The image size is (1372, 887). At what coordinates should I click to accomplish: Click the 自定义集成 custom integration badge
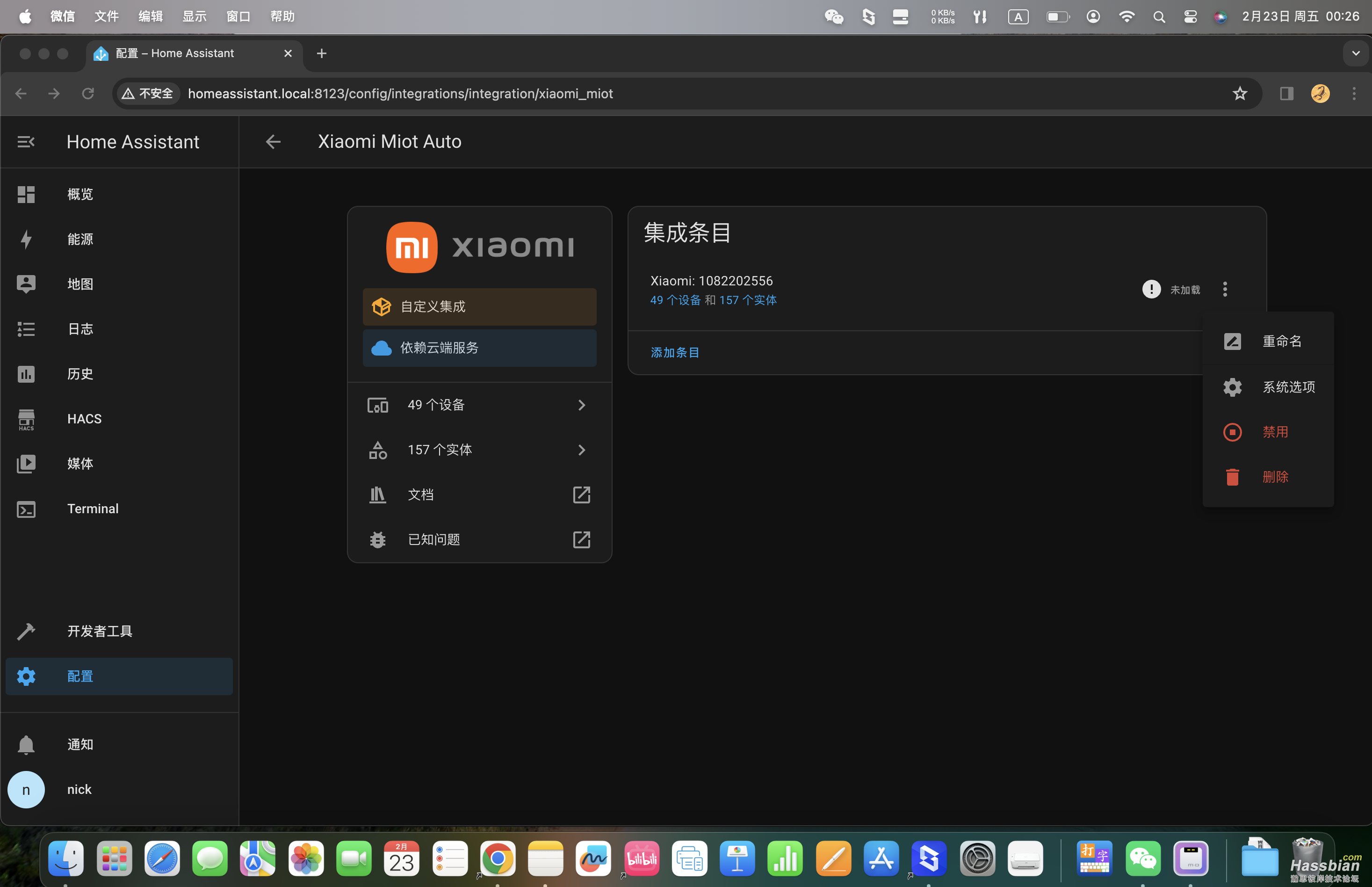click(x=480, y=307)
